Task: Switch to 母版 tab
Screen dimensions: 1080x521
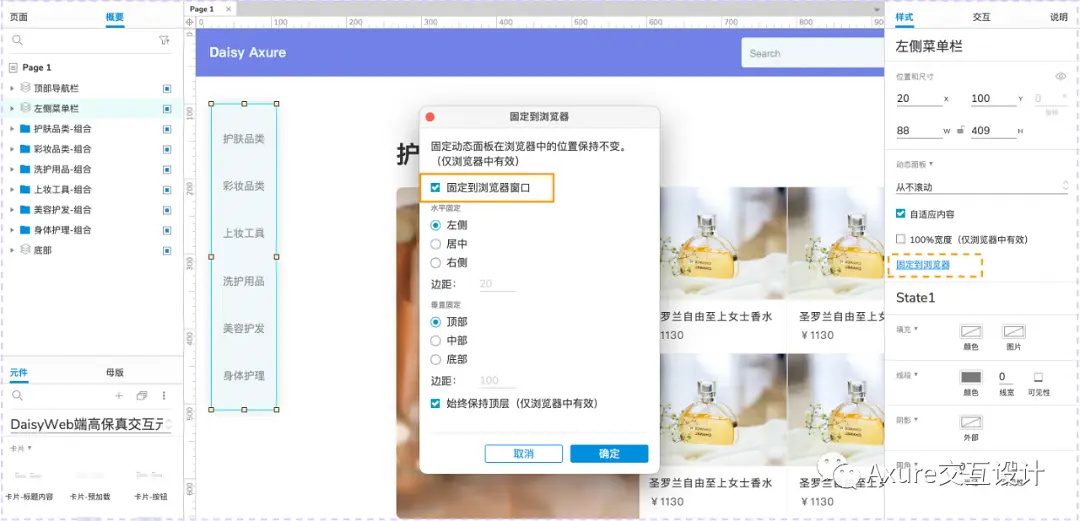Action: [x=114, y=372]
